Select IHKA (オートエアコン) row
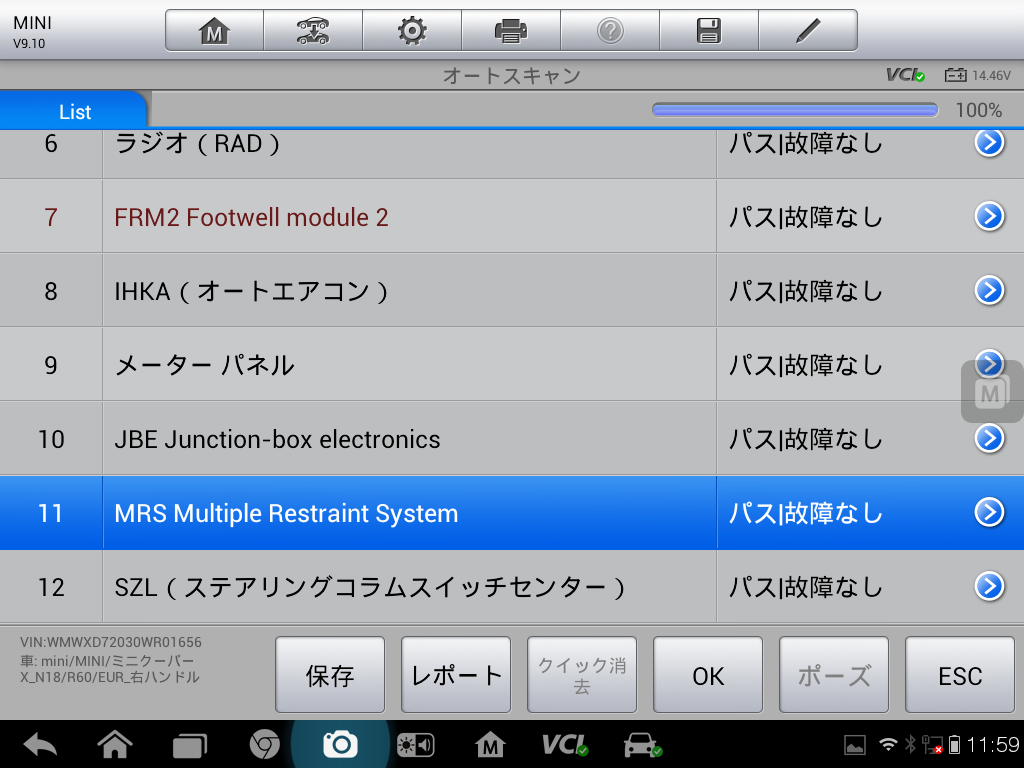The image size is (1024, 768). pos(512,290)
